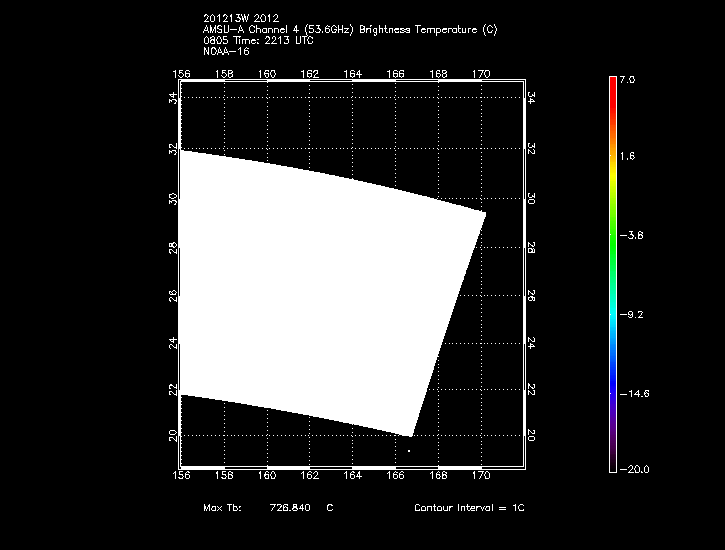This screenshot has width=725, height=550.
Task: Click the 726.840 max temperature value
Action: [x=290, y=508]
